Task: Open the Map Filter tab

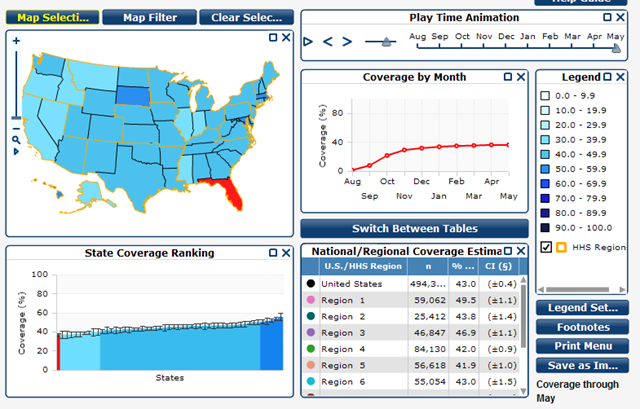Action: pyautogui.click(x=150, y=18)
